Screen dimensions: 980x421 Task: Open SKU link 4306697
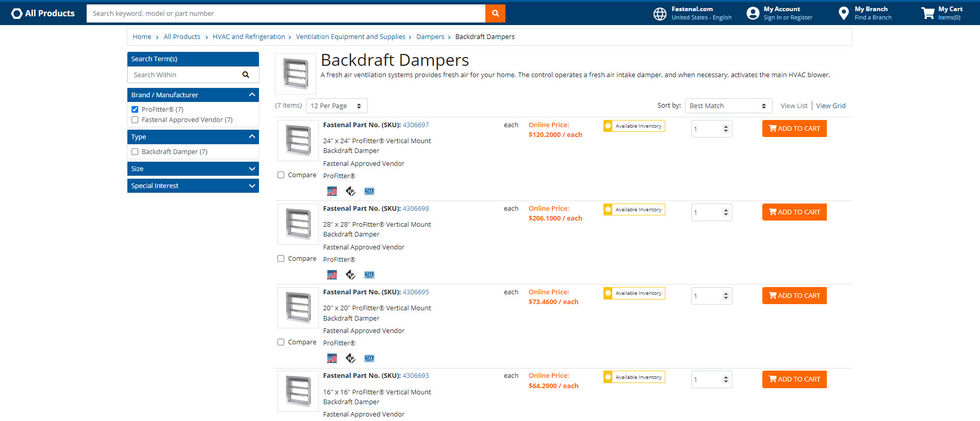pos(416,125)
